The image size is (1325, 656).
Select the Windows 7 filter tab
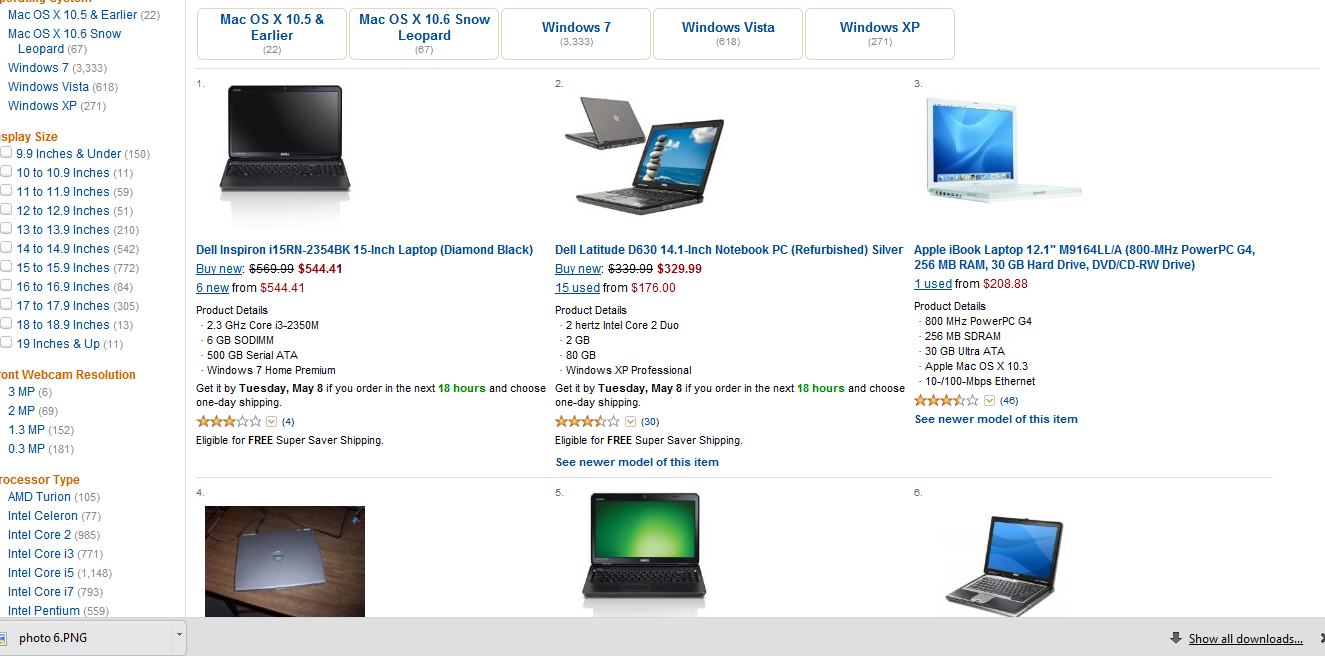pos(576,34)
